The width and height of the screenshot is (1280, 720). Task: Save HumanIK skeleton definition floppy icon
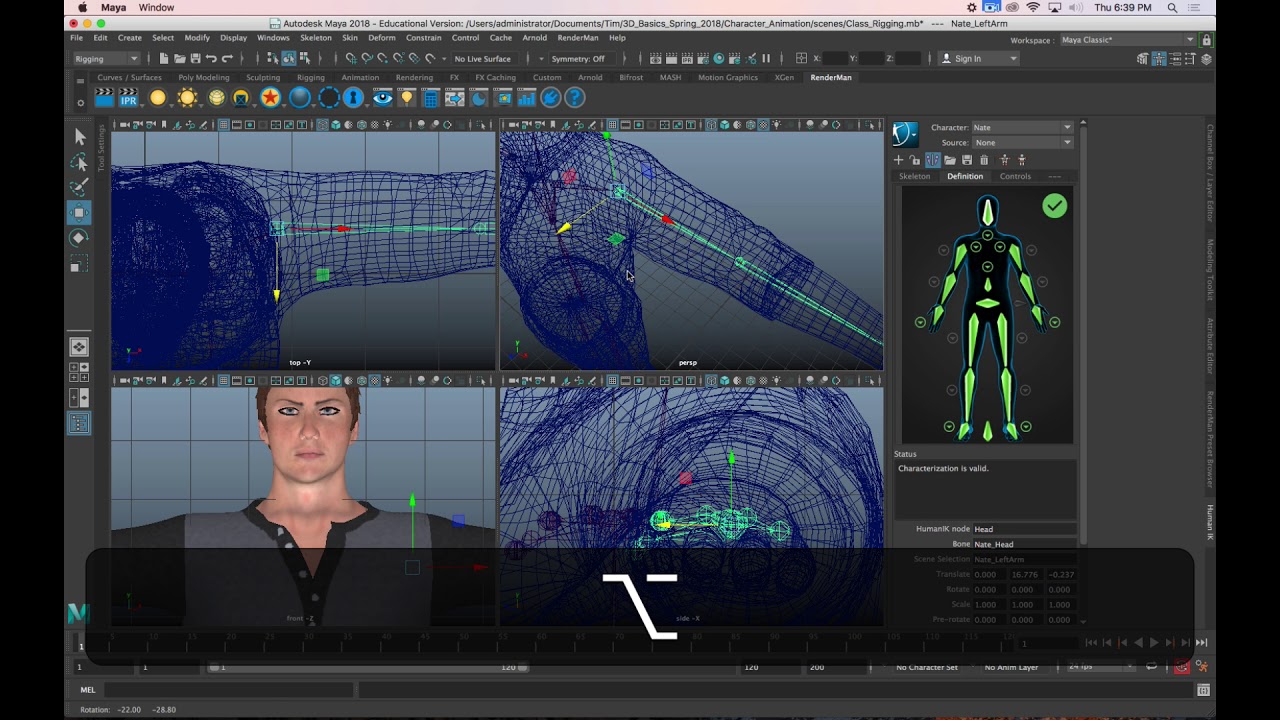pyautogui.click(x=967, y=160)
